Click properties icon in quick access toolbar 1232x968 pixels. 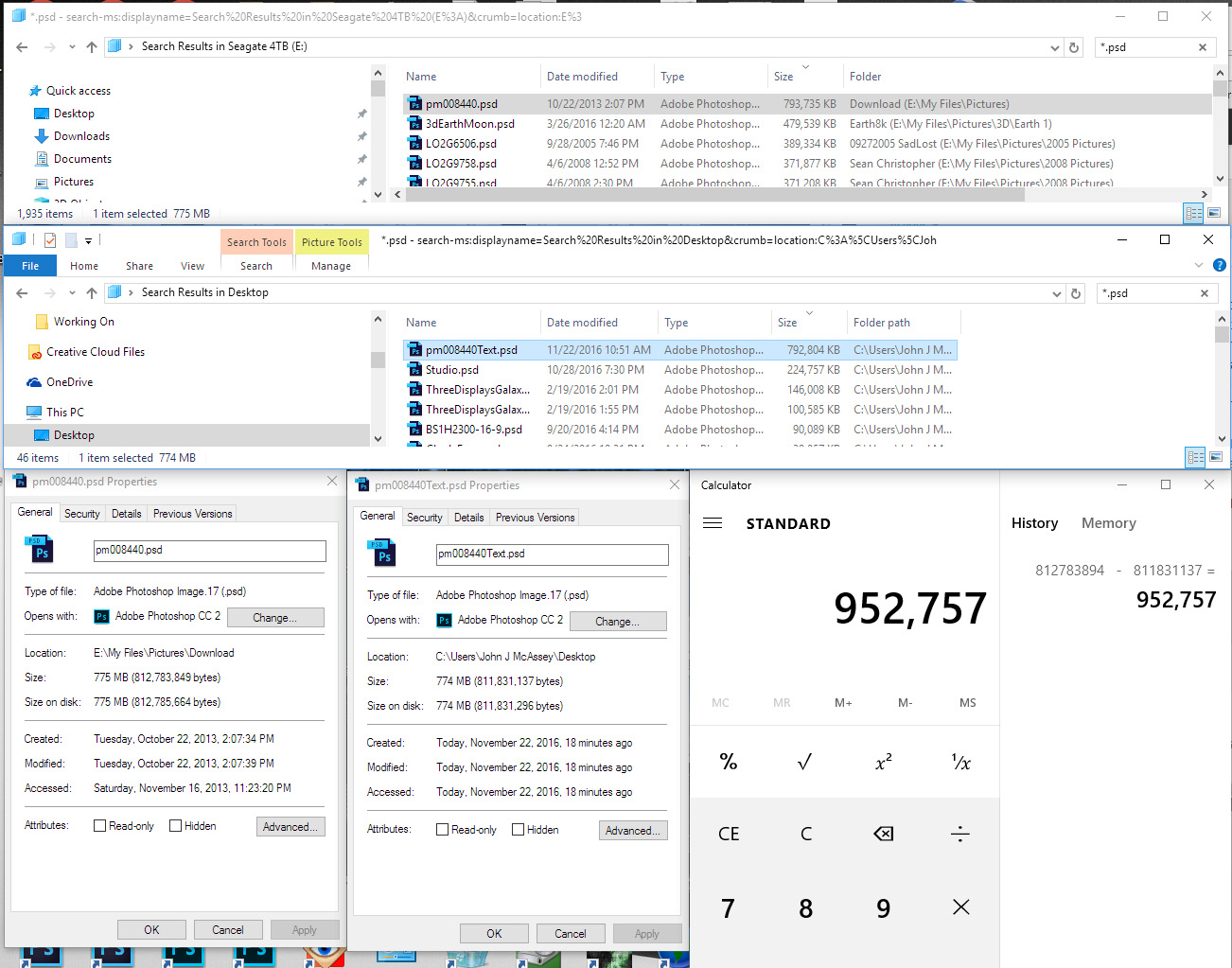[x=50, y=240]
